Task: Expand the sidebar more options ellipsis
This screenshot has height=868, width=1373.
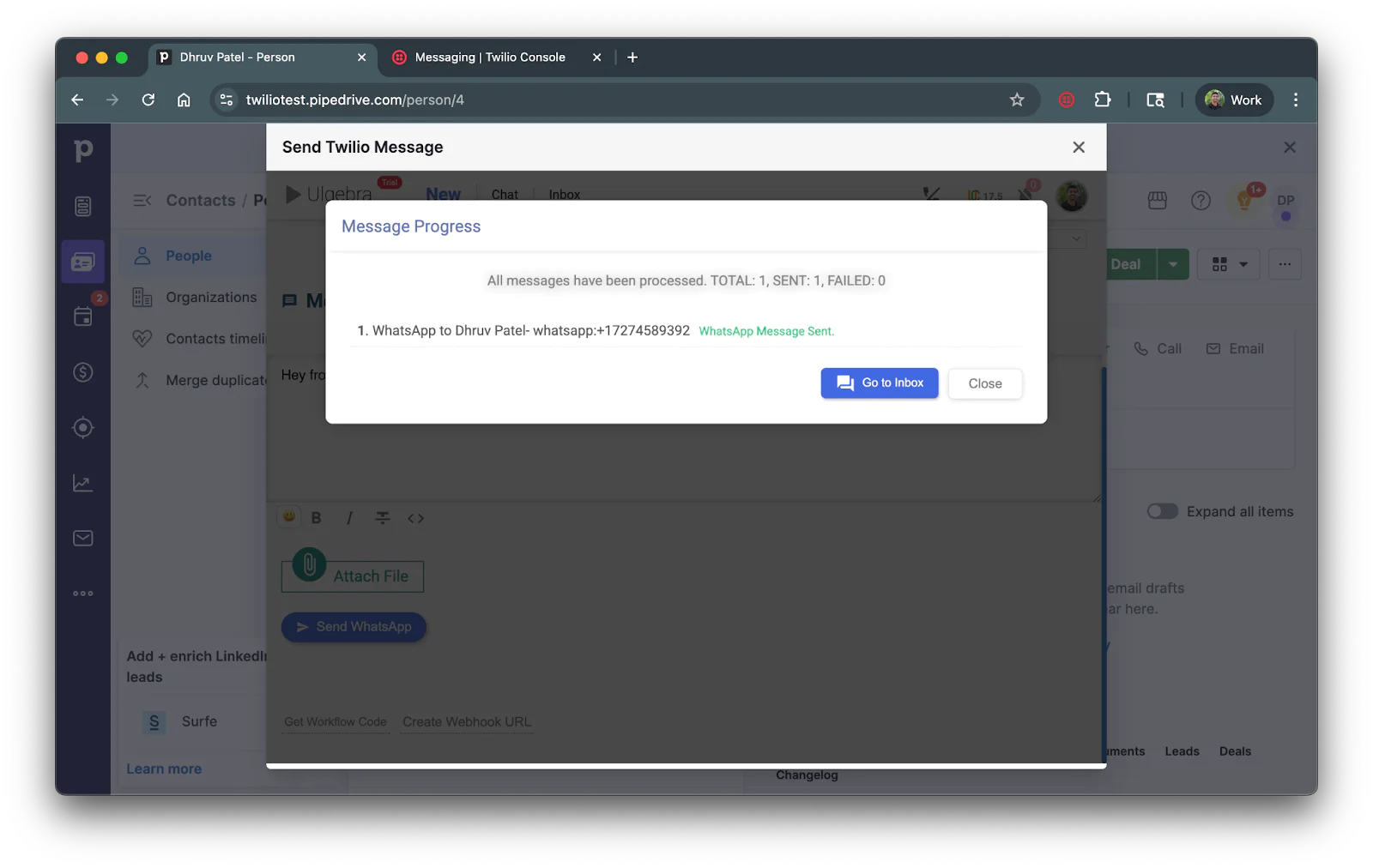Action: (82, 592)
